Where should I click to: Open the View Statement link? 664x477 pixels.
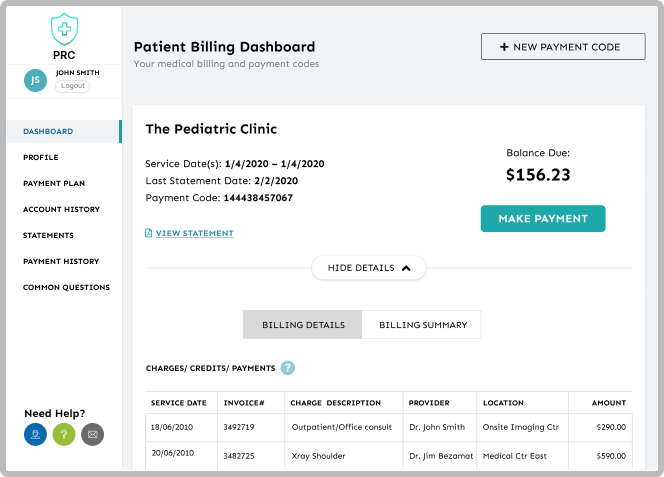(x=194, y=233)
